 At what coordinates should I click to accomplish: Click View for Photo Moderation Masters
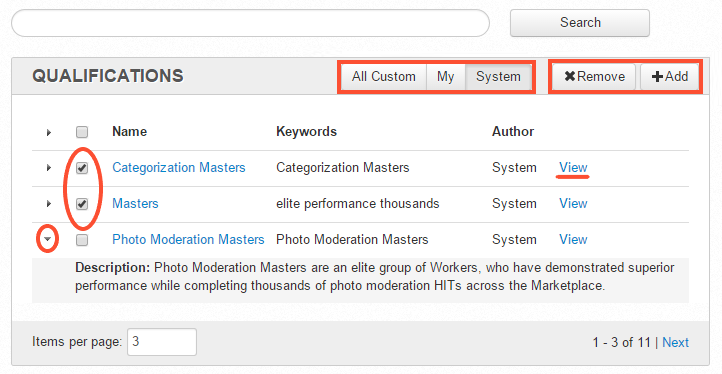(x=573, y=239)
